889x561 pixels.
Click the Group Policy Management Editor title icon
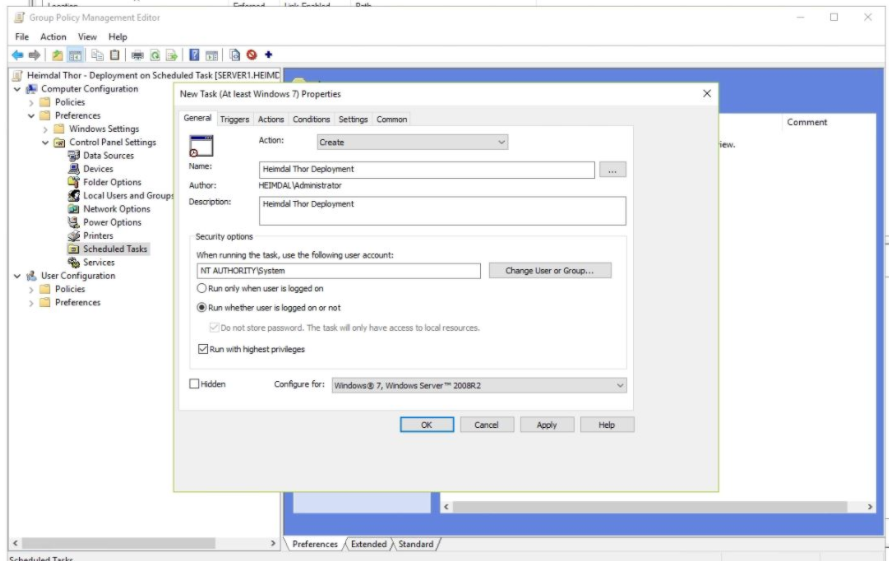pyautogui.click(x=19, y=18)
